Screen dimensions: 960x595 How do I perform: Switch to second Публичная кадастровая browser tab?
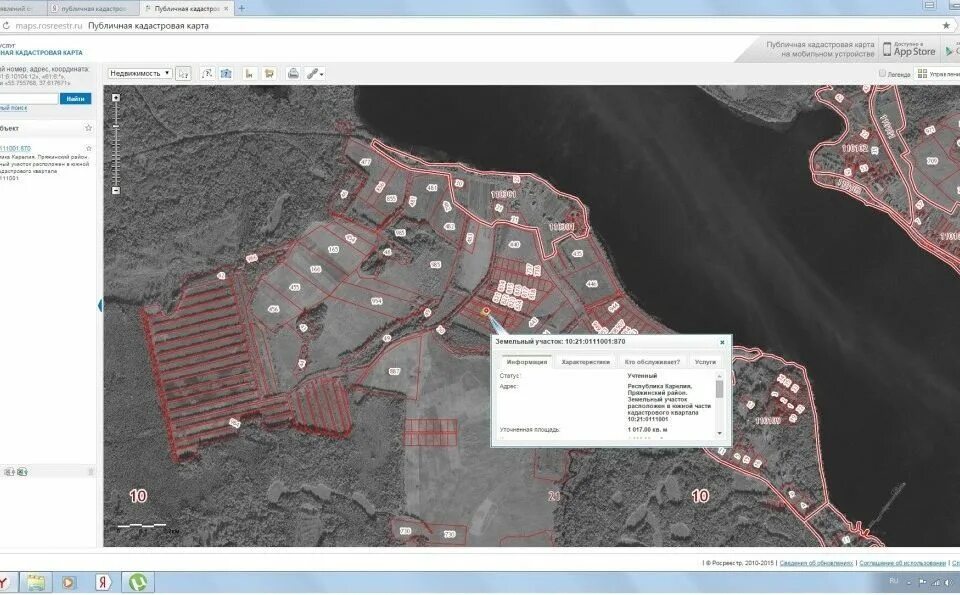point(94,9)
